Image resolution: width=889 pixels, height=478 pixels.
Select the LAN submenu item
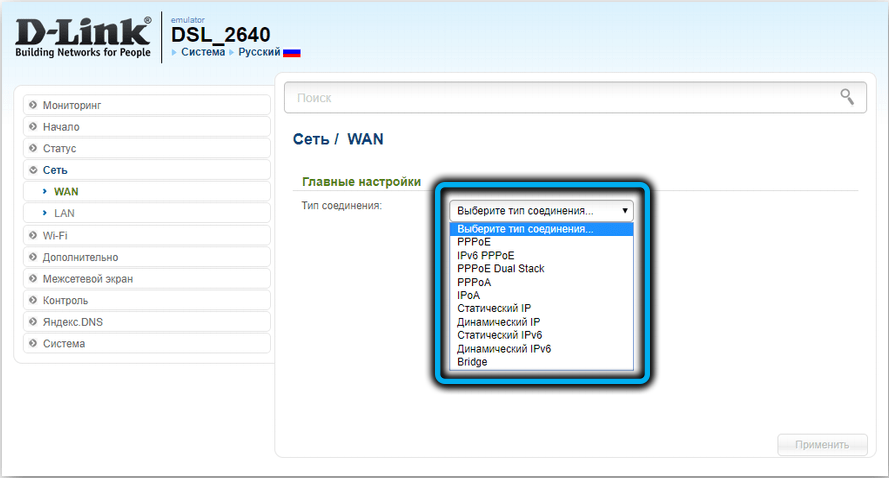pyautogui.click(x=64, y=213)
